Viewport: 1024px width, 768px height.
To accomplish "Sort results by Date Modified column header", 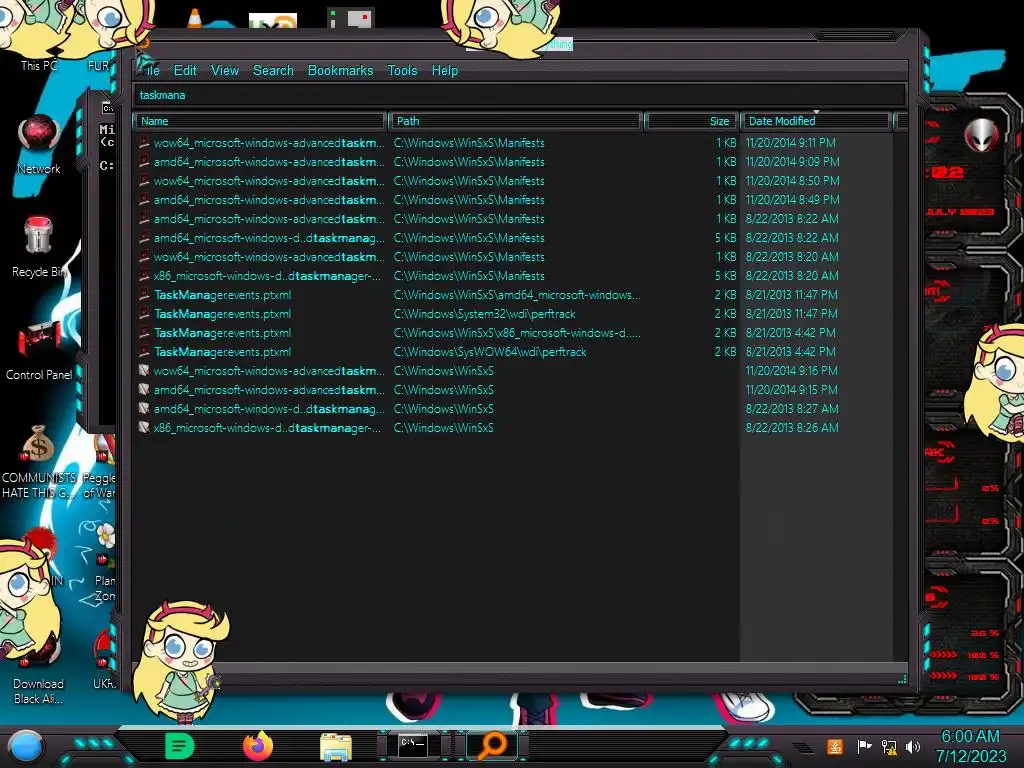I will tap(816, 121).
